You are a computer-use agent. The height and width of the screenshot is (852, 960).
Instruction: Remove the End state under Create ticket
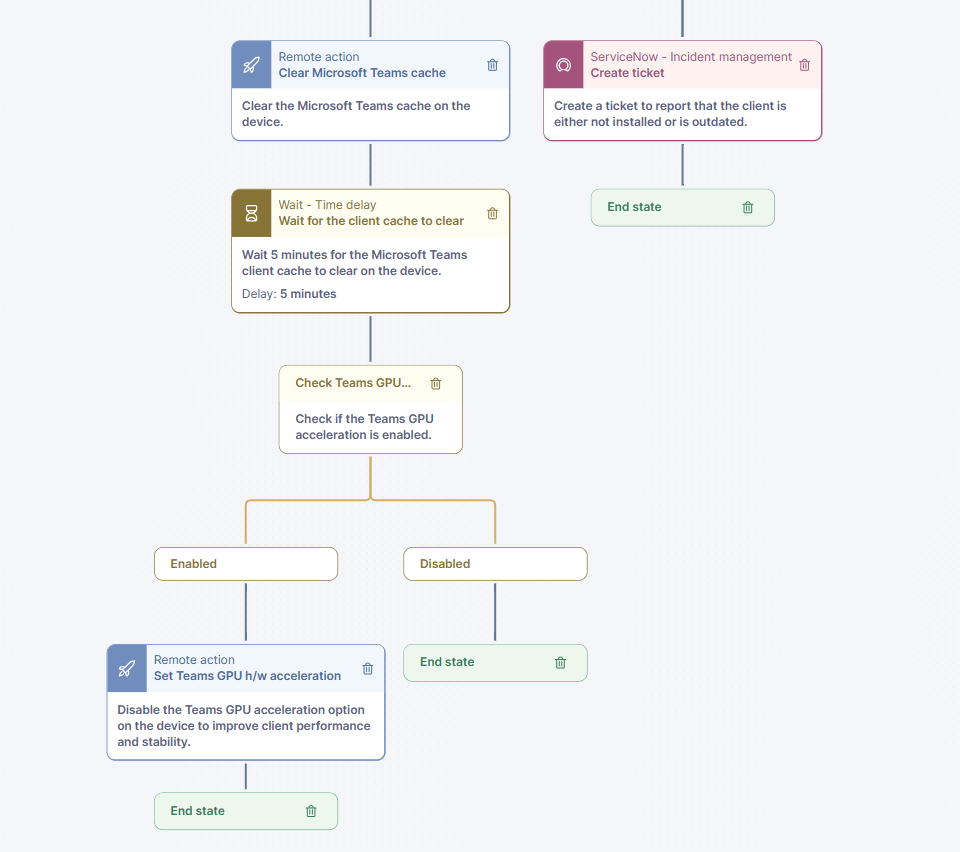748,207
